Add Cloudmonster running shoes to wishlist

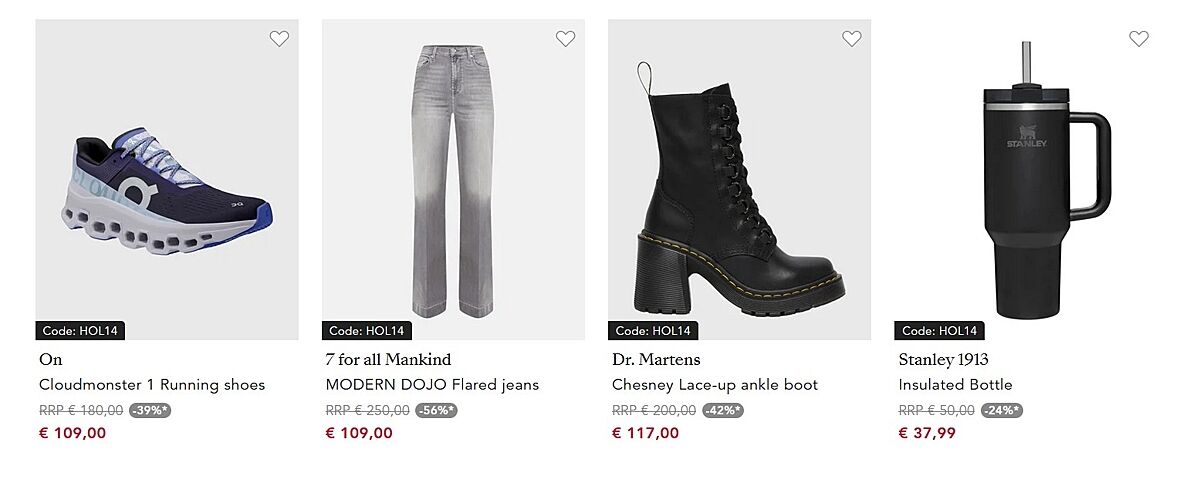point(279,39)
